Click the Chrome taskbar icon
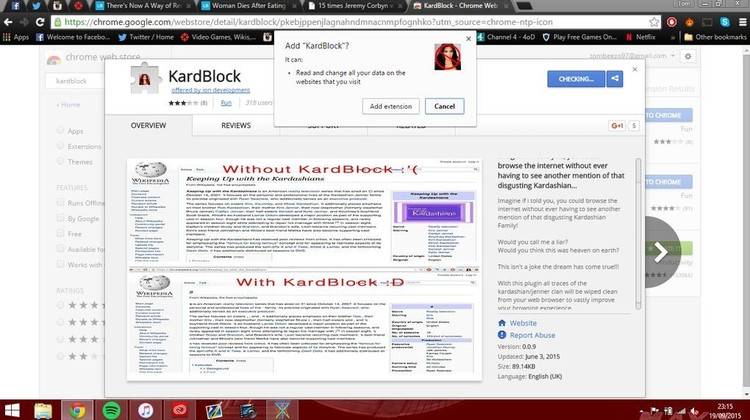Viewport: 750px width, 420px height. point(77,410)
